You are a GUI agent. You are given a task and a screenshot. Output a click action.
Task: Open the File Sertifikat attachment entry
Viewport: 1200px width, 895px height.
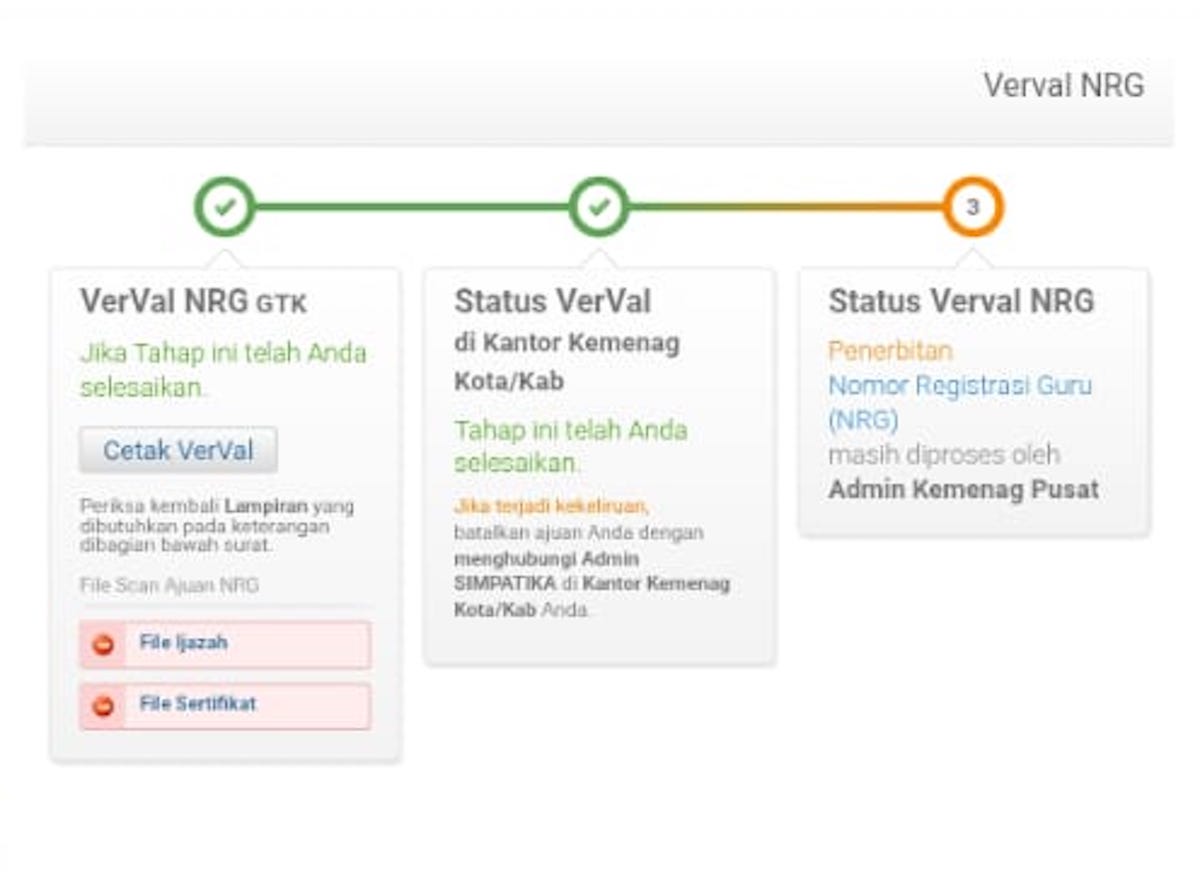[225, 704]
